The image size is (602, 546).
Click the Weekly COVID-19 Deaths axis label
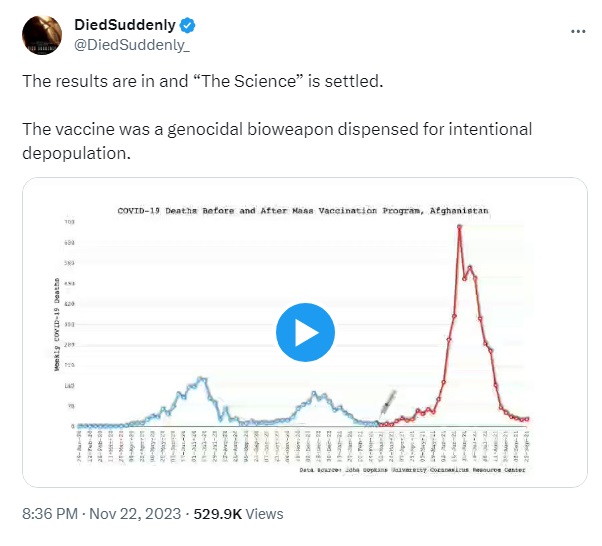(x=57, y=324)
